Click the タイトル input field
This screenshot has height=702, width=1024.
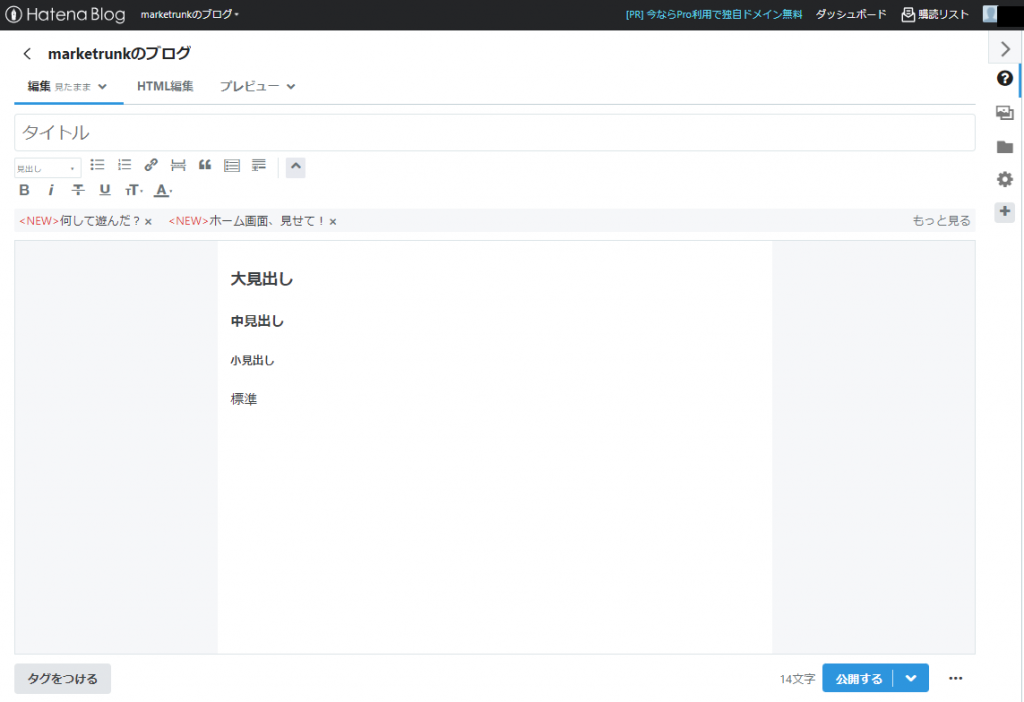click(494, 132)
